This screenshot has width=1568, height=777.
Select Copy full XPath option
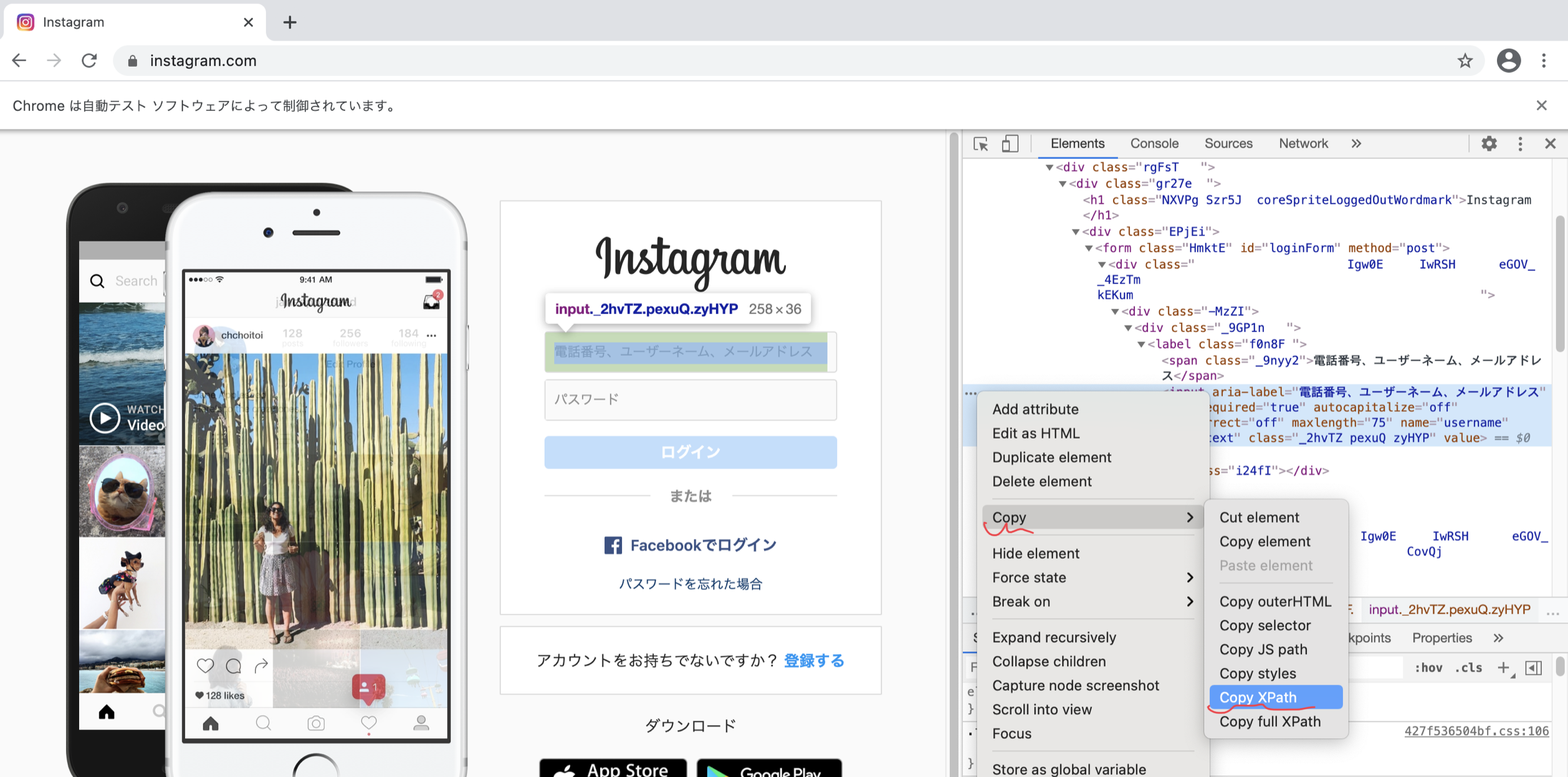click(1270, 721)
